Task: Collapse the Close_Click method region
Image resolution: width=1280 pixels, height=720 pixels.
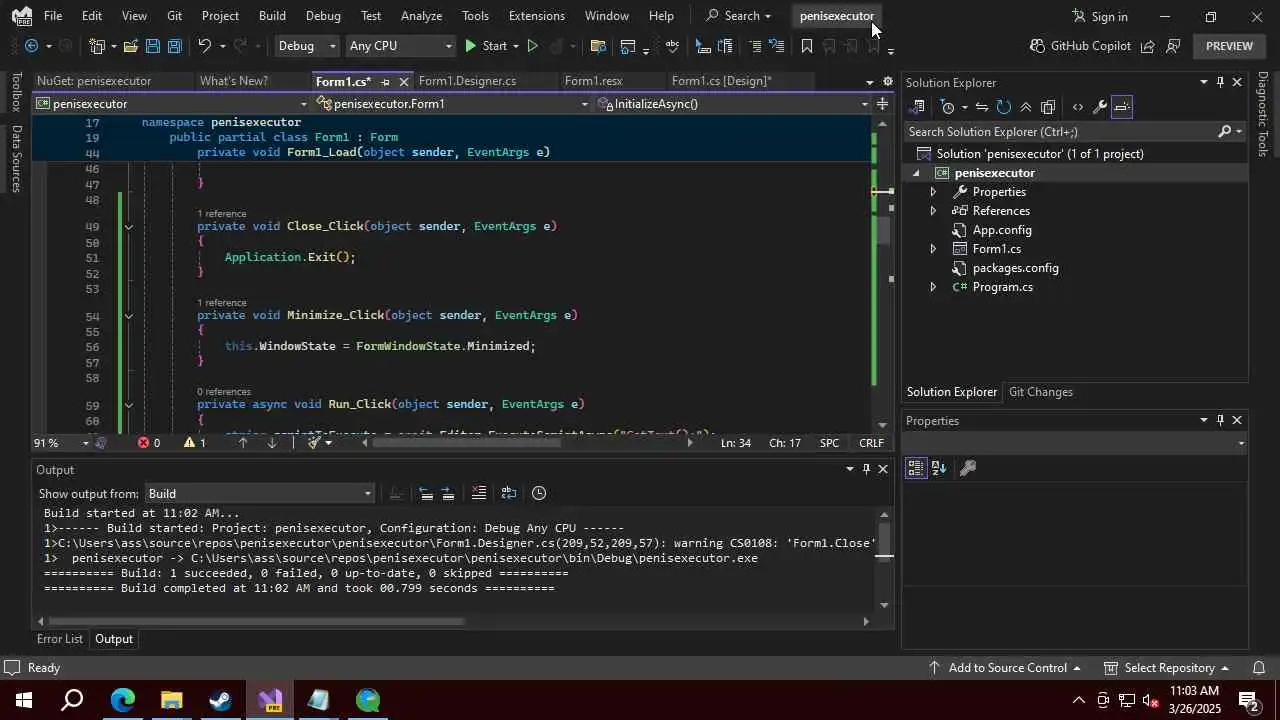Action: pos(128,227)
